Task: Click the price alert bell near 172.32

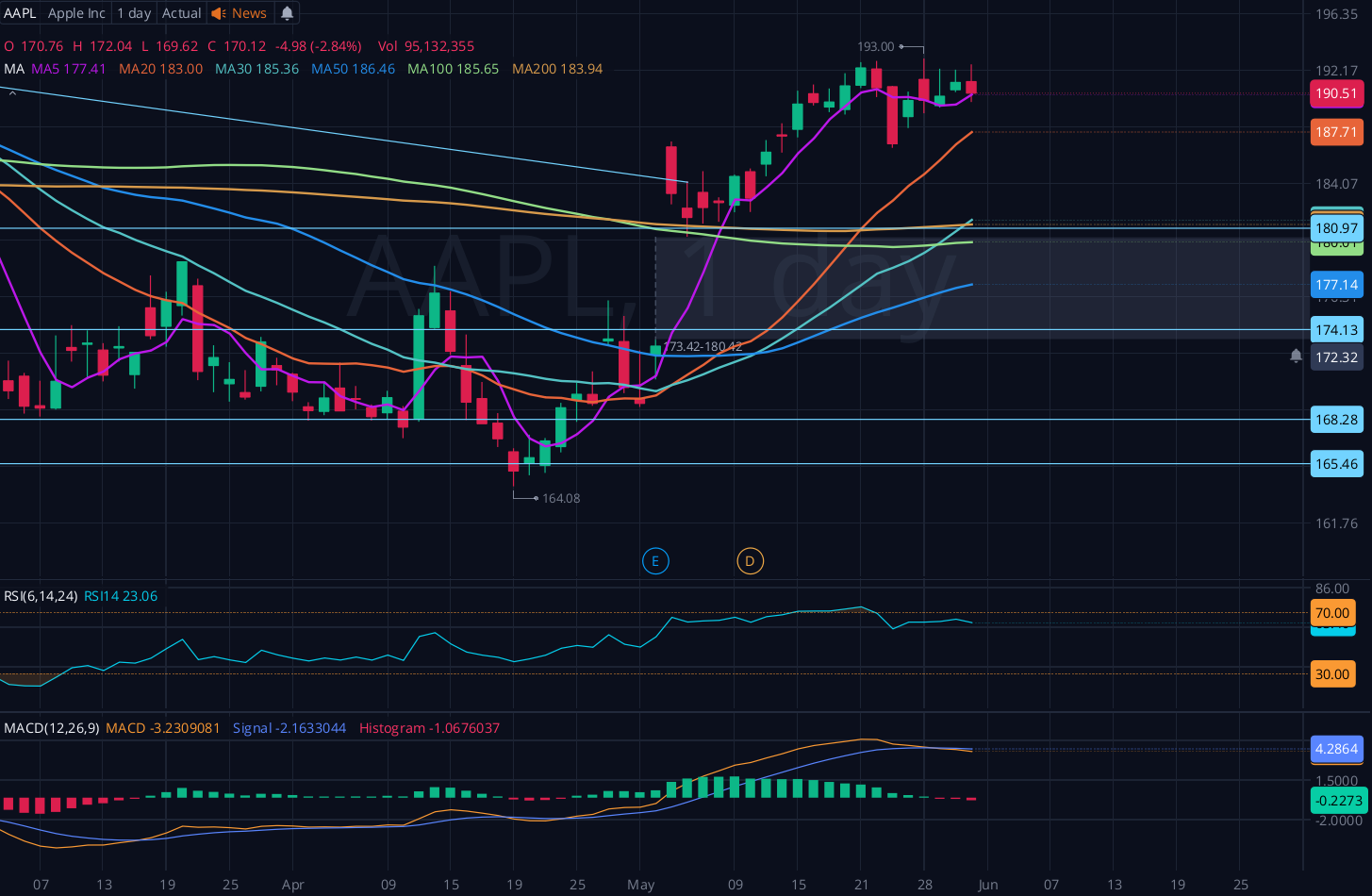Action: point(1296,356)
